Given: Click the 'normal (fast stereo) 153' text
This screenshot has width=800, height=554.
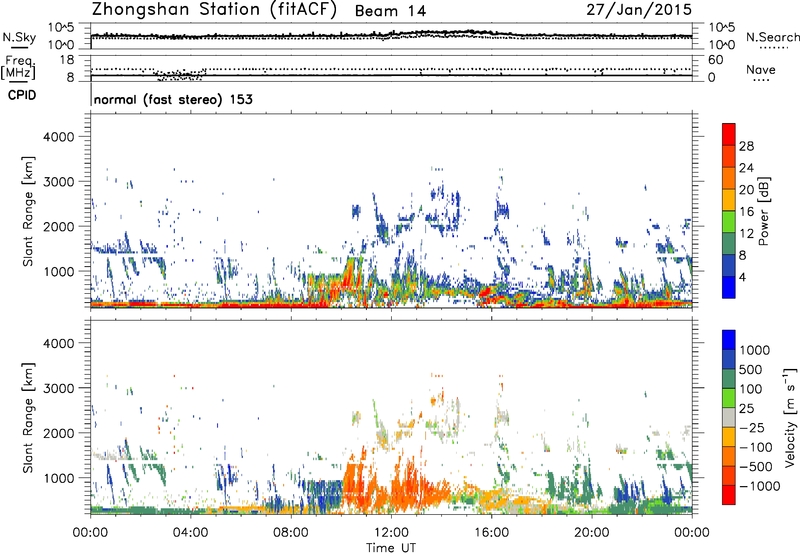Looking at the screenshot, I should pos(173,99).
